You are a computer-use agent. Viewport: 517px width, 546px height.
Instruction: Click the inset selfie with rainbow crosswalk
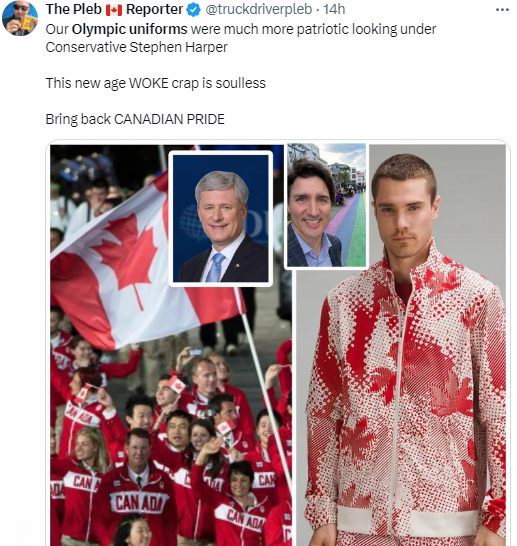(x=326, y=205)
